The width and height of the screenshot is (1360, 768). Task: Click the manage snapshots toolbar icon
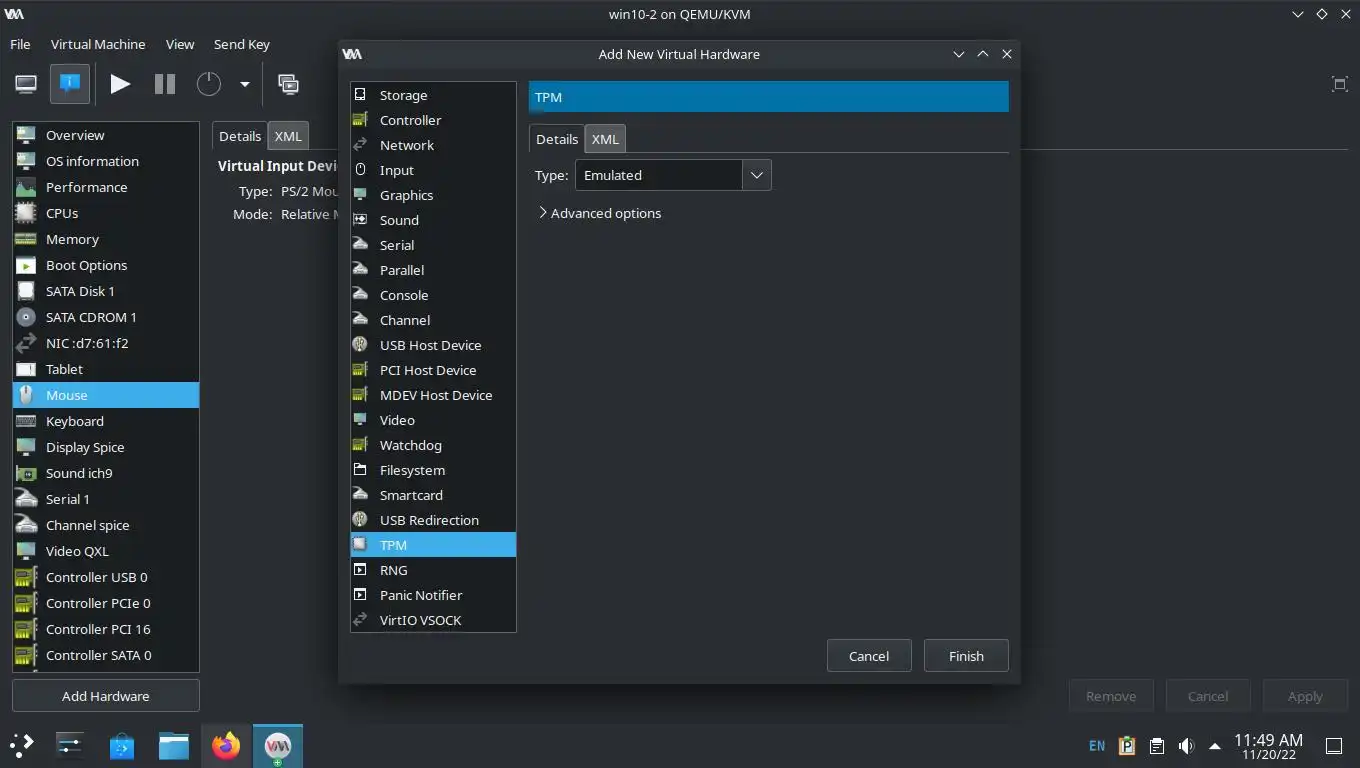point(288,84)
